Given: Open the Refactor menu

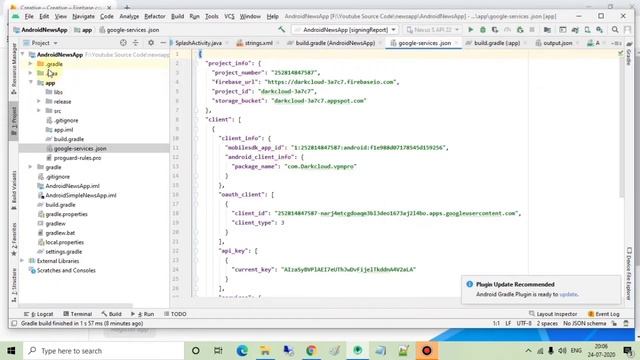Looking at the screenshot, I should click(155, 16).
